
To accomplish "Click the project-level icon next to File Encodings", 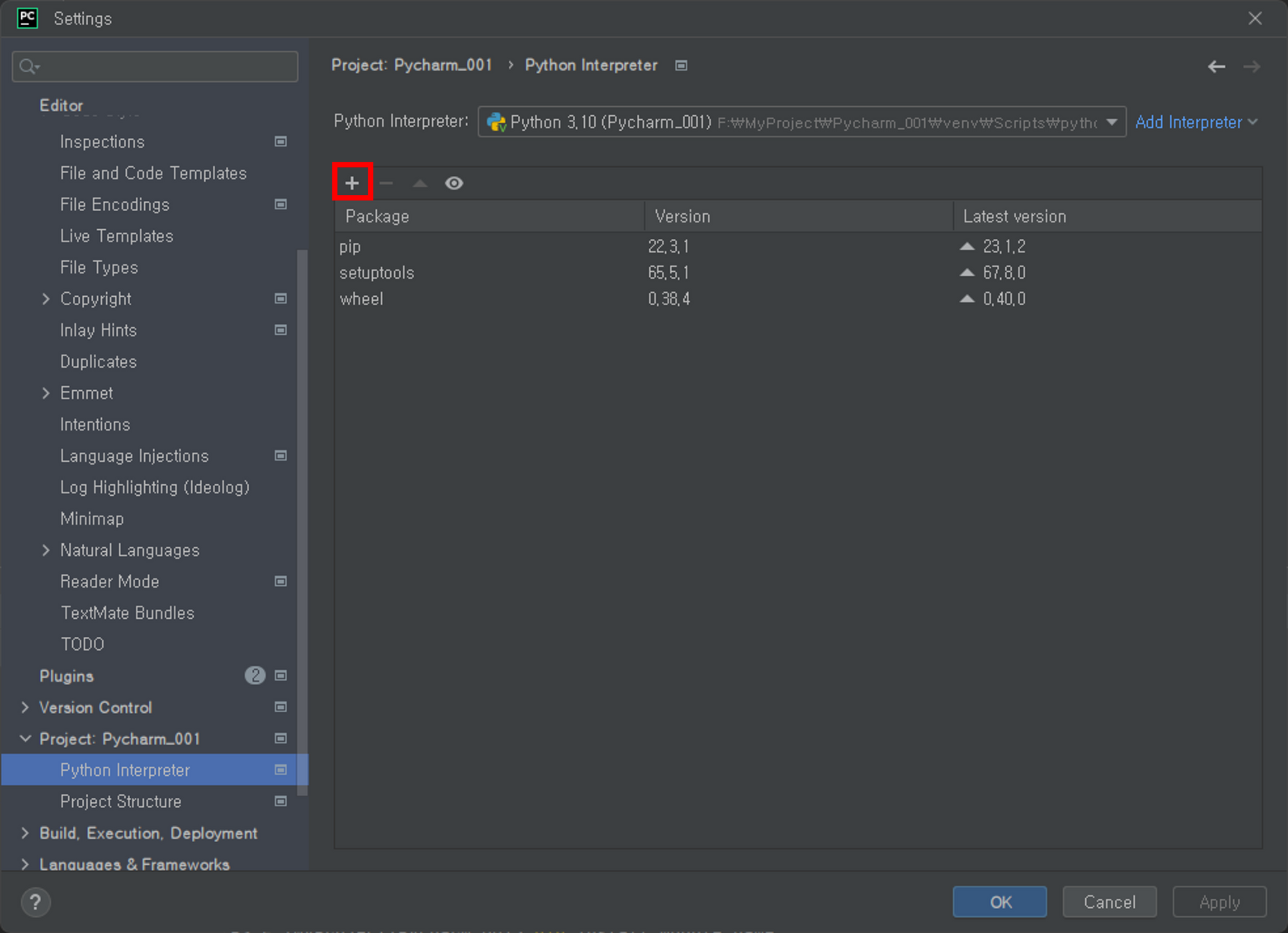I will [281, 204].
